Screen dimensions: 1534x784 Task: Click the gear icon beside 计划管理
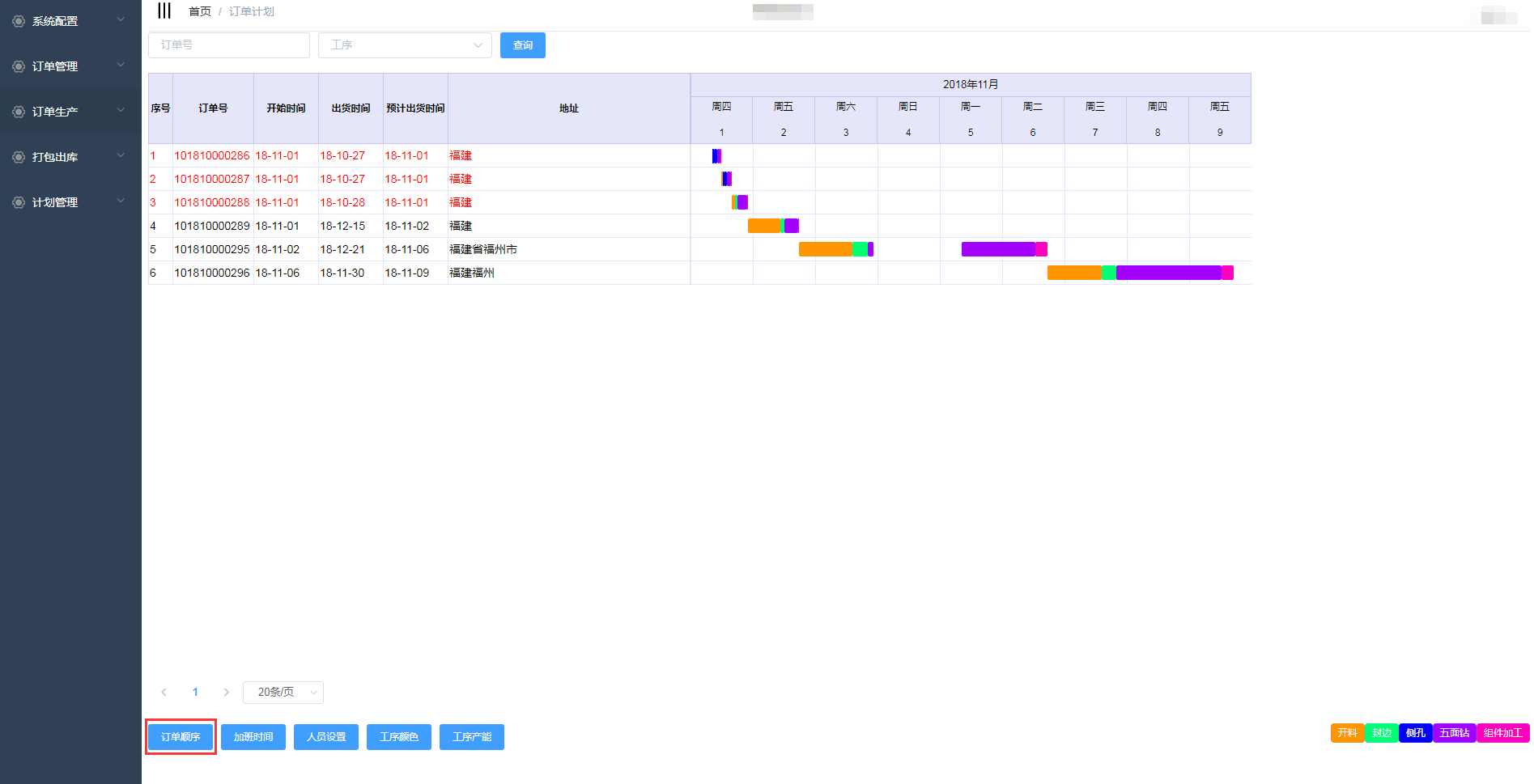click(19, 202)
